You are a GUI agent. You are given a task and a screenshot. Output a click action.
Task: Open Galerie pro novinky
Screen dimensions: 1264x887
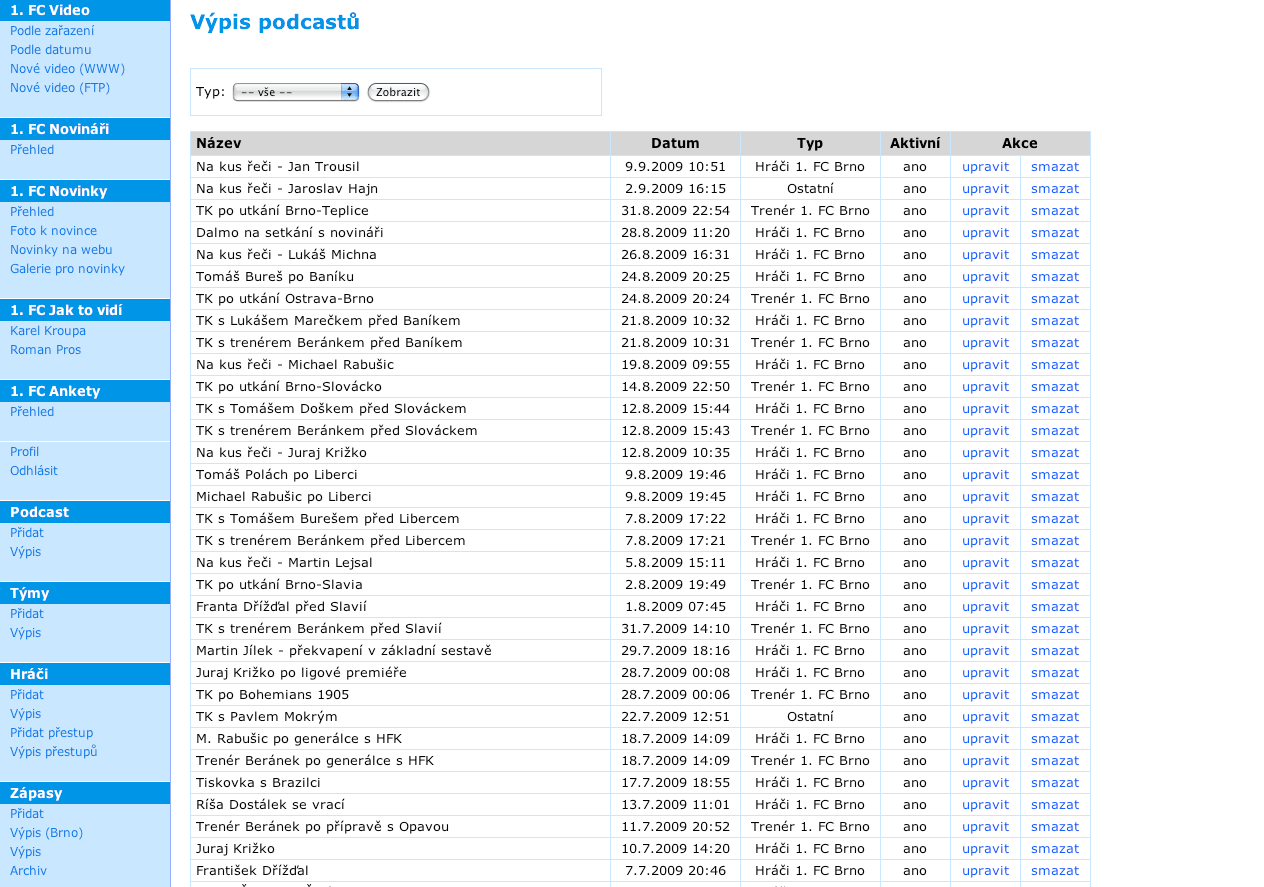tap(67, 269)
